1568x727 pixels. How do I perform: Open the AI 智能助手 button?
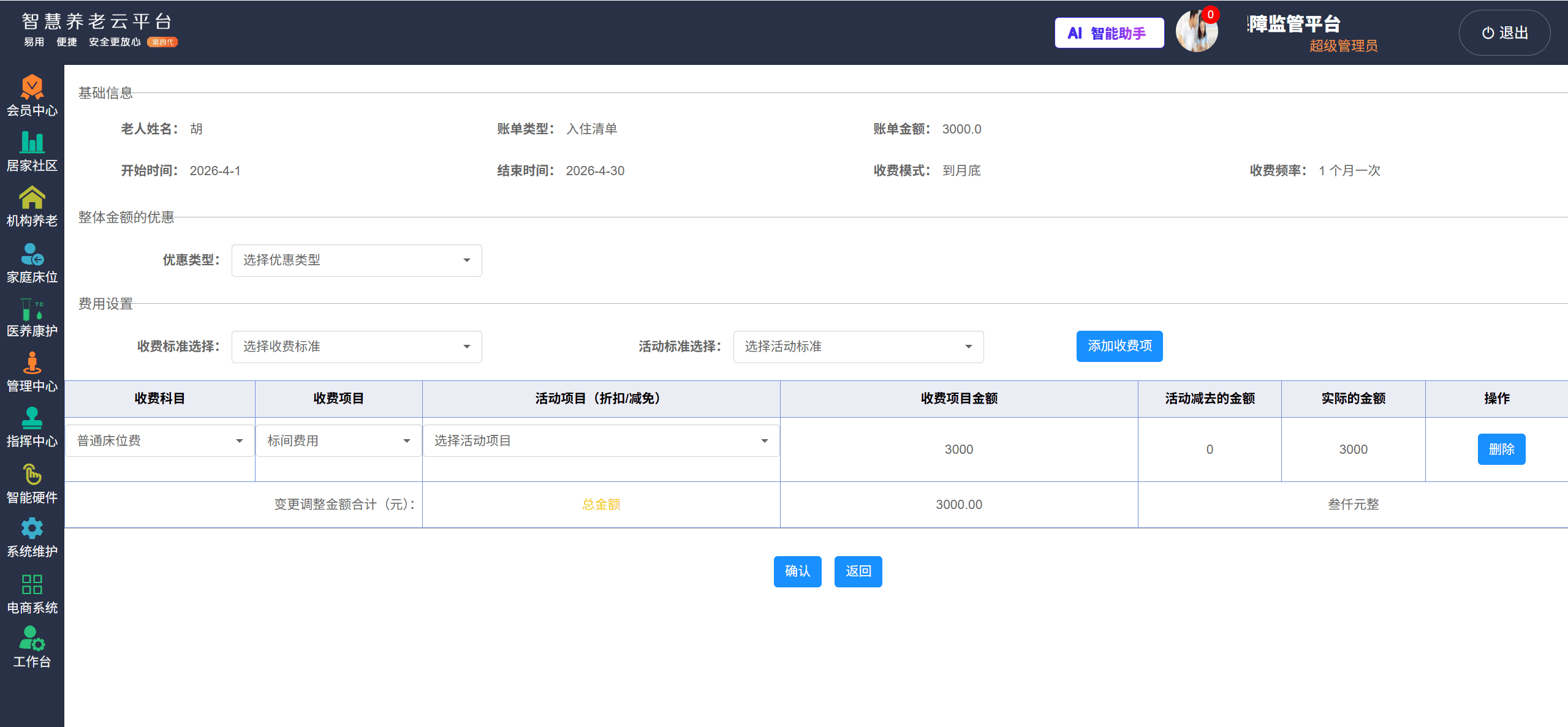(1109, 33)
